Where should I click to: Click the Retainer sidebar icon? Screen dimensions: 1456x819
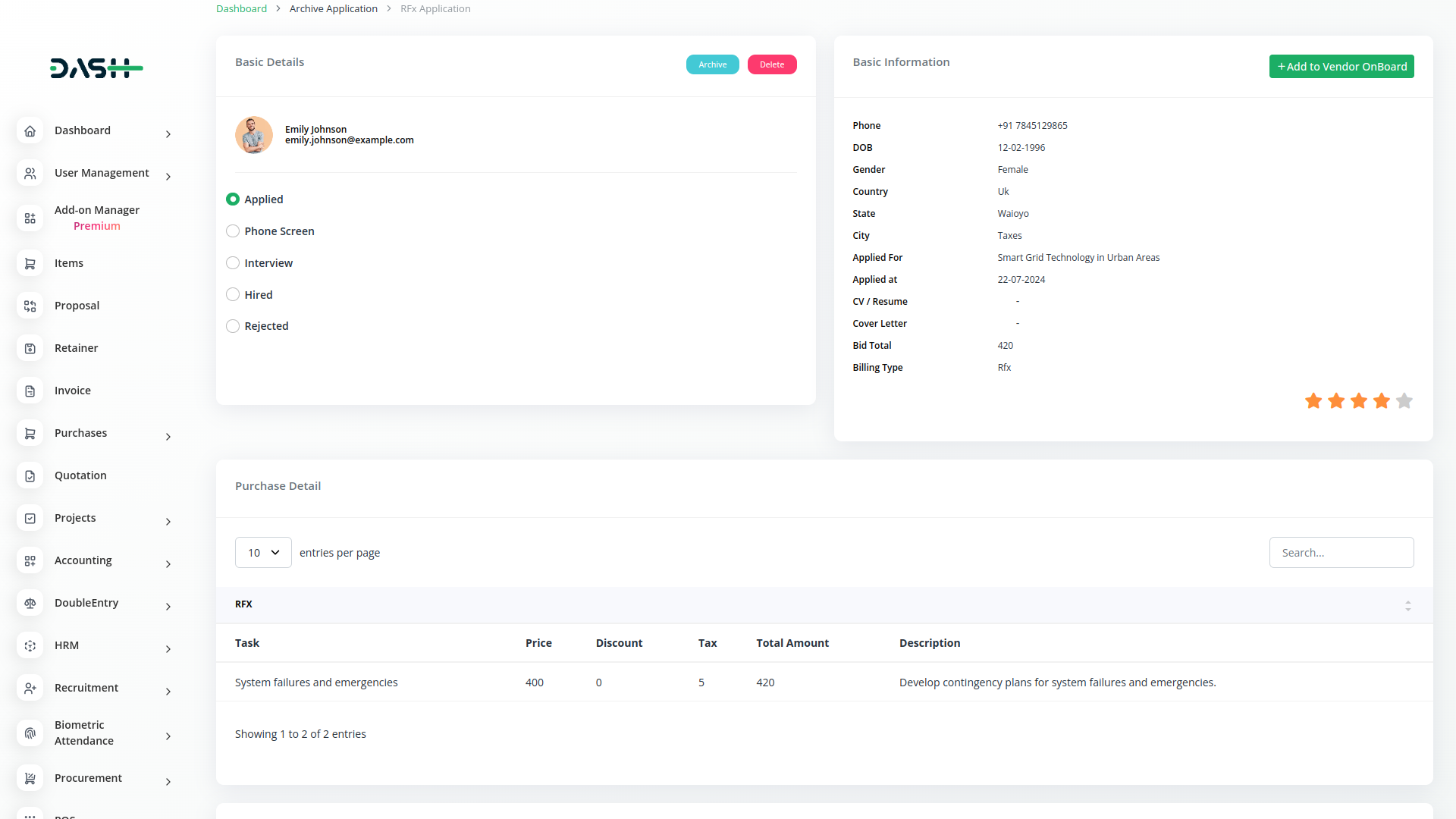pyautogui.click(x=30, y=348)
